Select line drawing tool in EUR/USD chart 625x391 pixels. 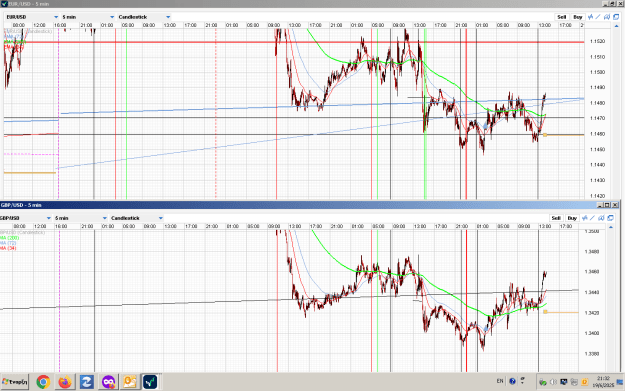(x=598, y=17)
